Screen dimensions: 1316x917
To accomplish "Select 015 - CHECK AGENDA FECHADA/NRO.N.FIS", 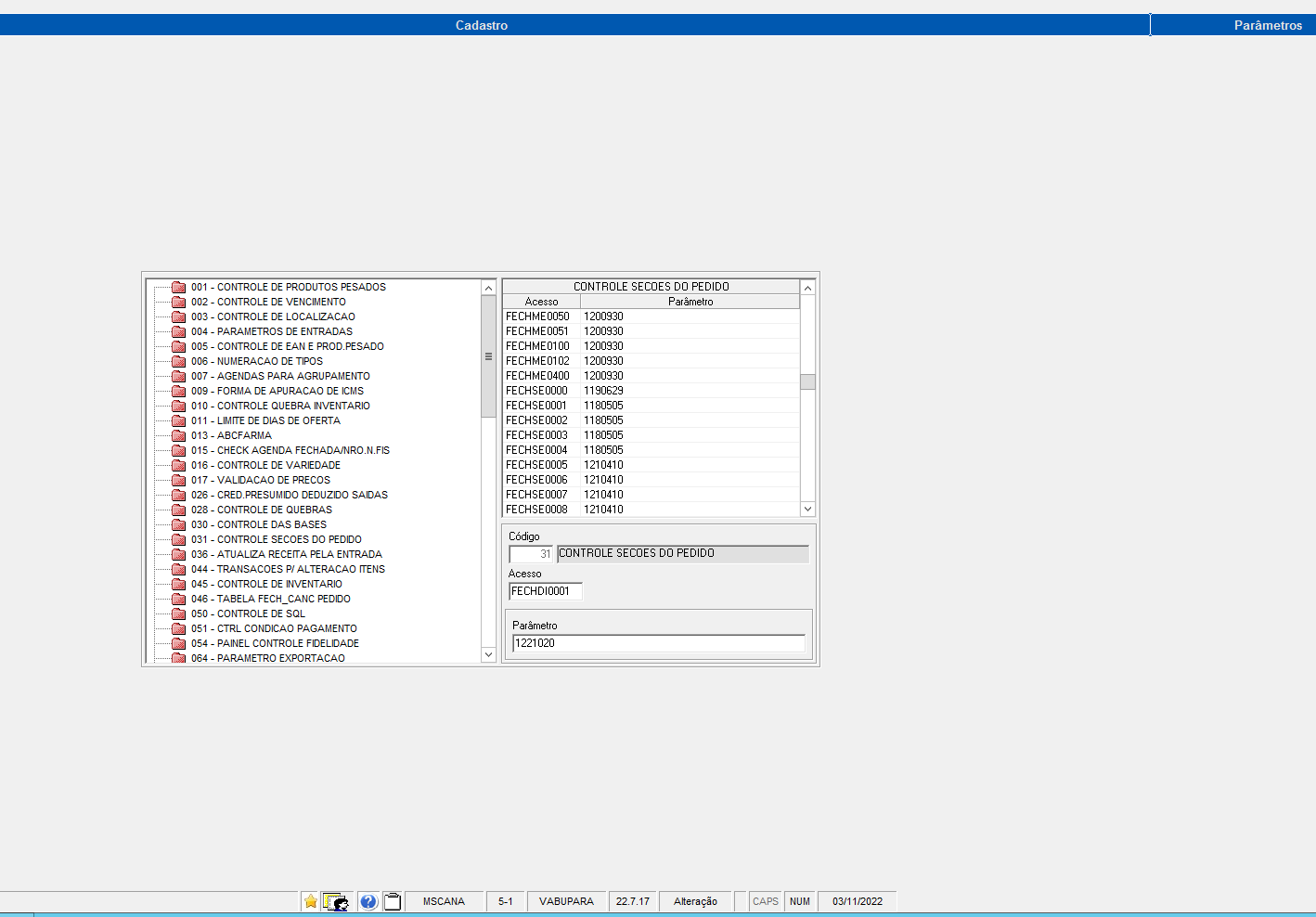I will coord(290,450).
